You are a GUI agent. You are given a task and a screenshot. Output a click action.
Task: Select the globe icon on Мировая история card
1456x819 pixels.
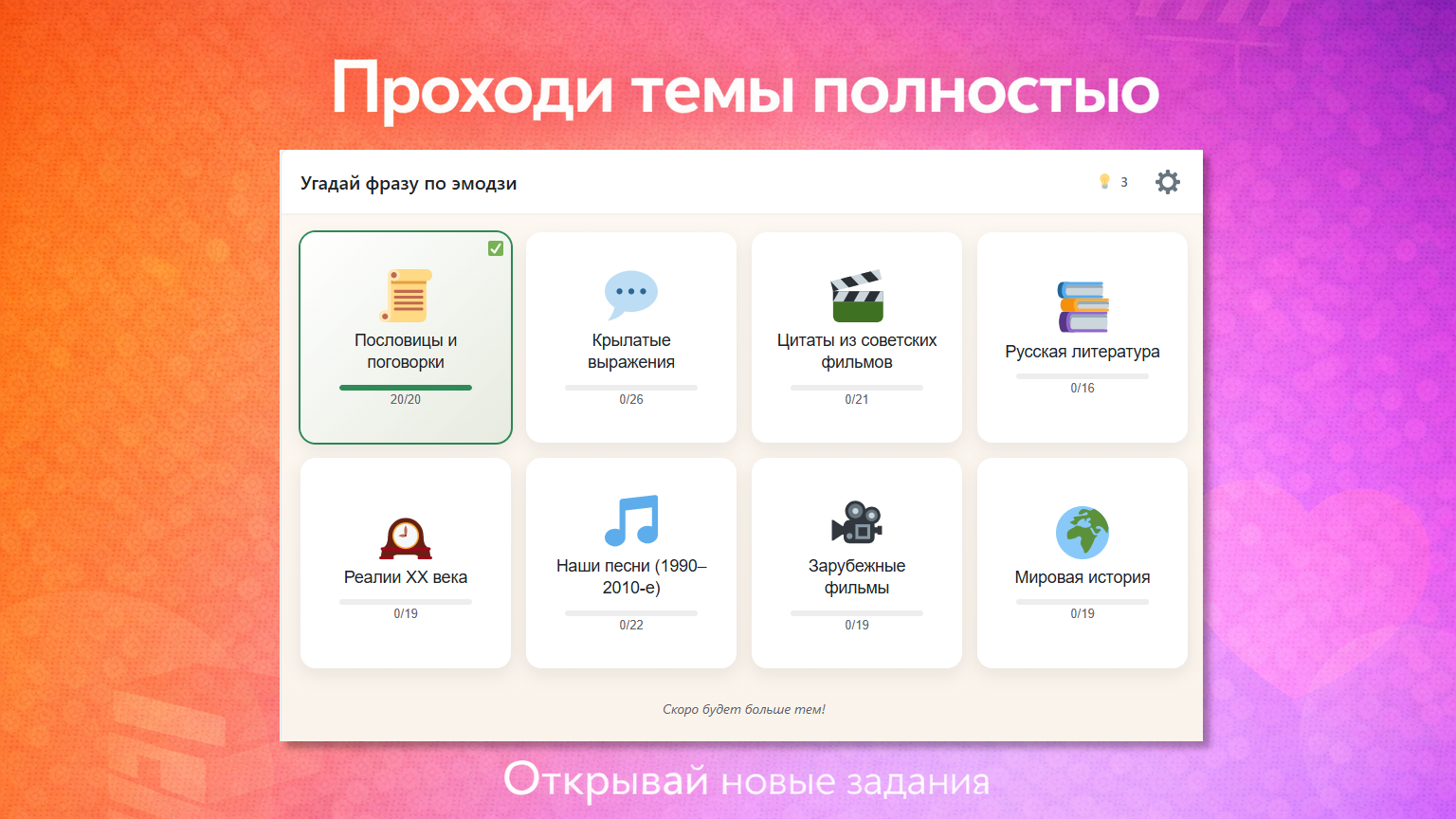pos(1082,532)
